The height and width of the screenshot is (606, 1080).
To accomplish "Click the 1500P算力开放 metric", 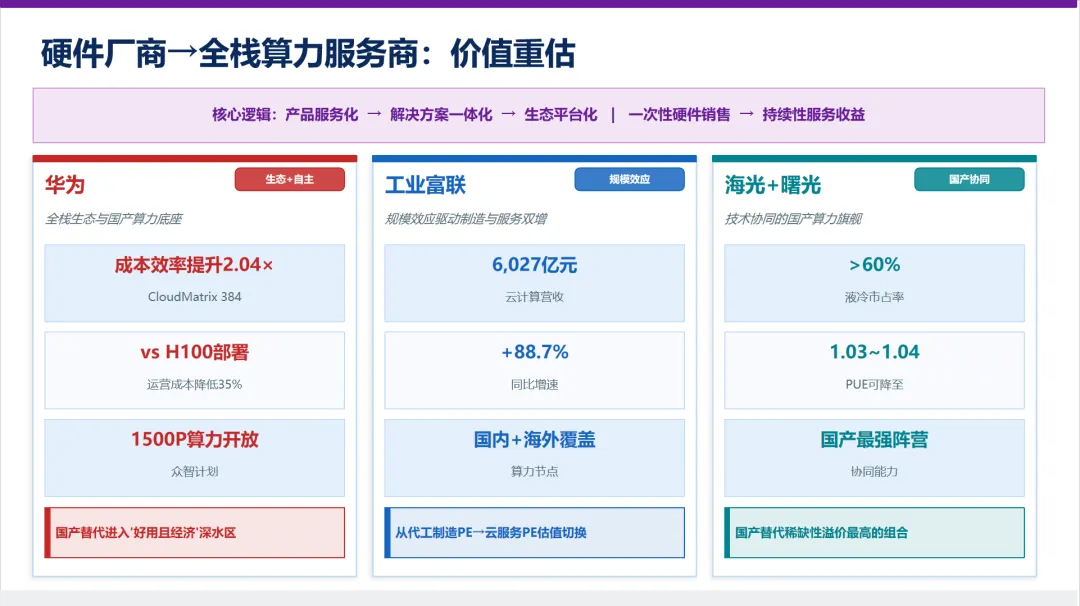I will click(194, 439).
